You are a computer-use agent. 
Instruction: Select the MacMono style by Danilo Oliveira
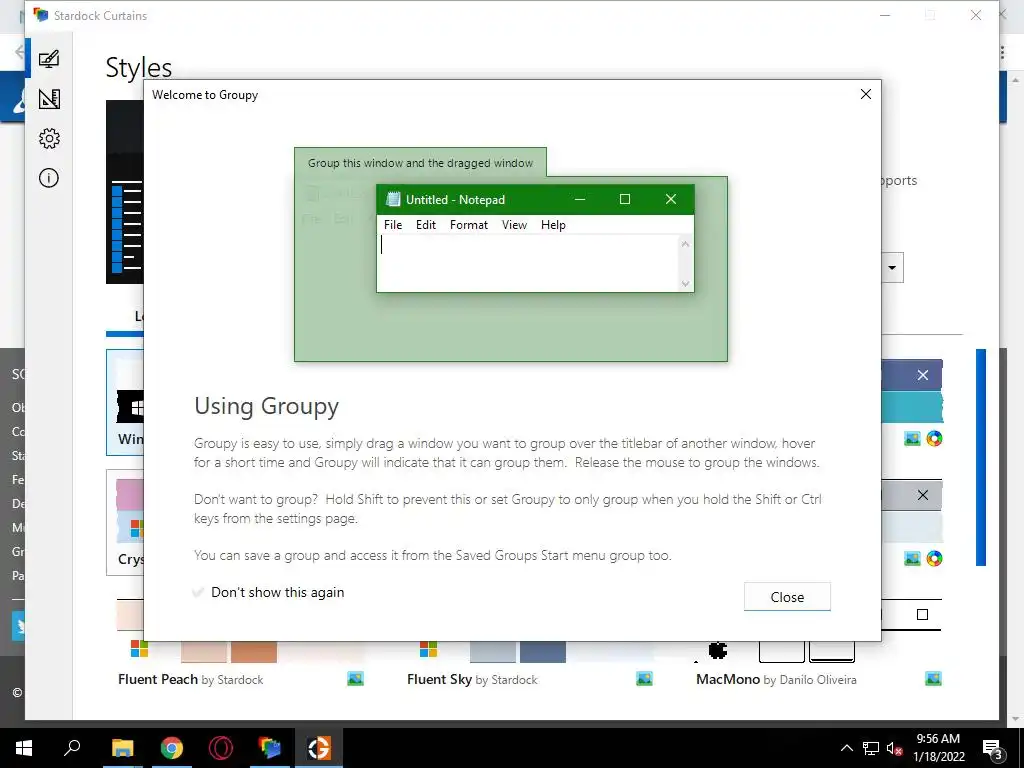tap(776, 679)
